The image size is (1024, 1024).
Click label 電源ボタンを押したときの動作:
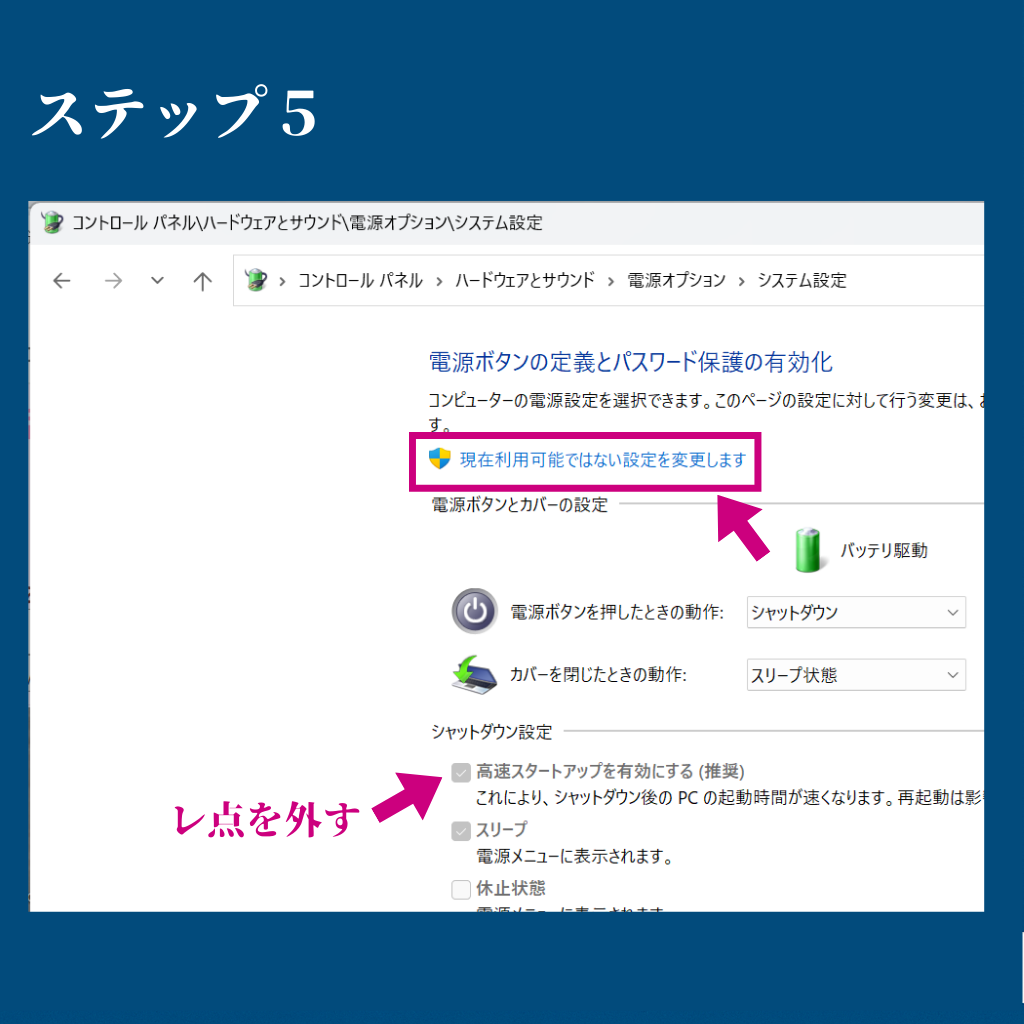pos(617,613)
